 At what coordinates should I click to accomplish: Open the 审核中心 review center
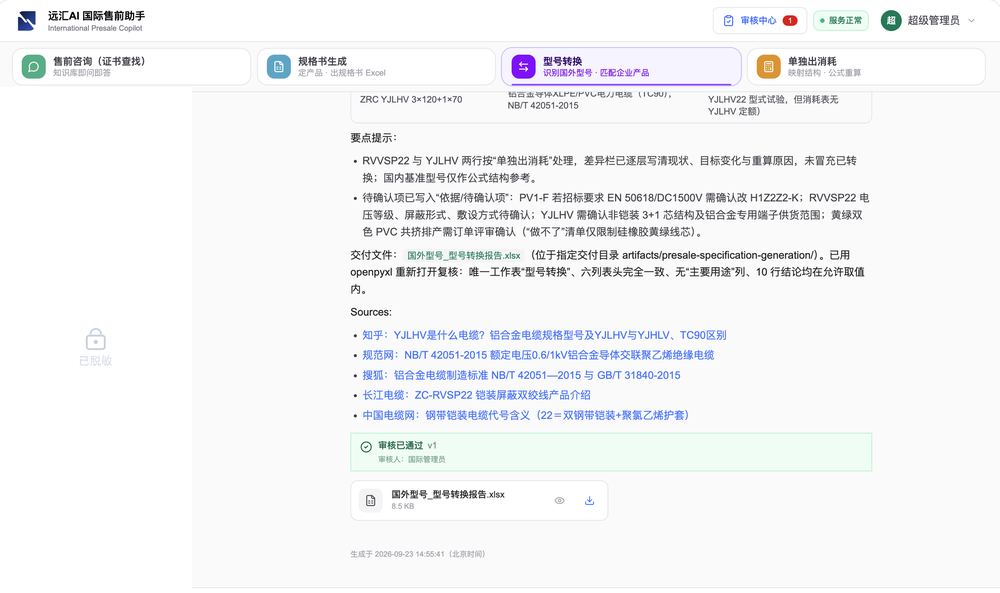(x=760, y=20)
